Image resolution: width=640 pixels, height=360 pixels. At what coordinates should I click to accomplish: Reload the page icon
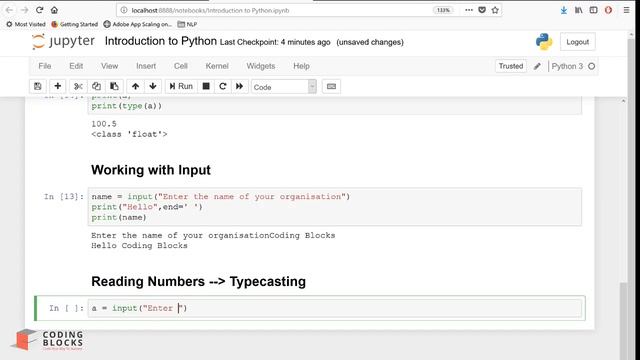click(x=39, y=10)
